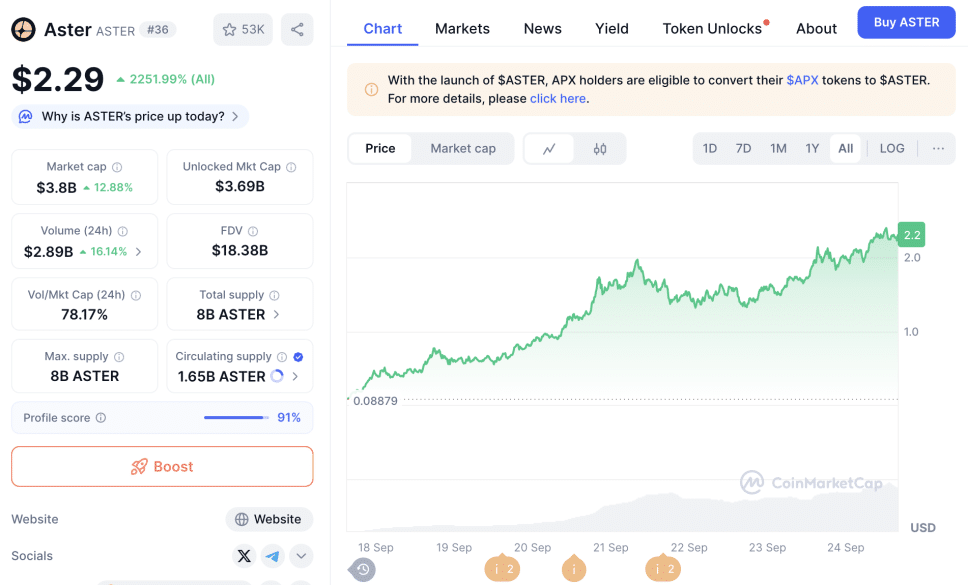Switch to the Markets tab
The image size is (968, 585).
click(462, 28)
